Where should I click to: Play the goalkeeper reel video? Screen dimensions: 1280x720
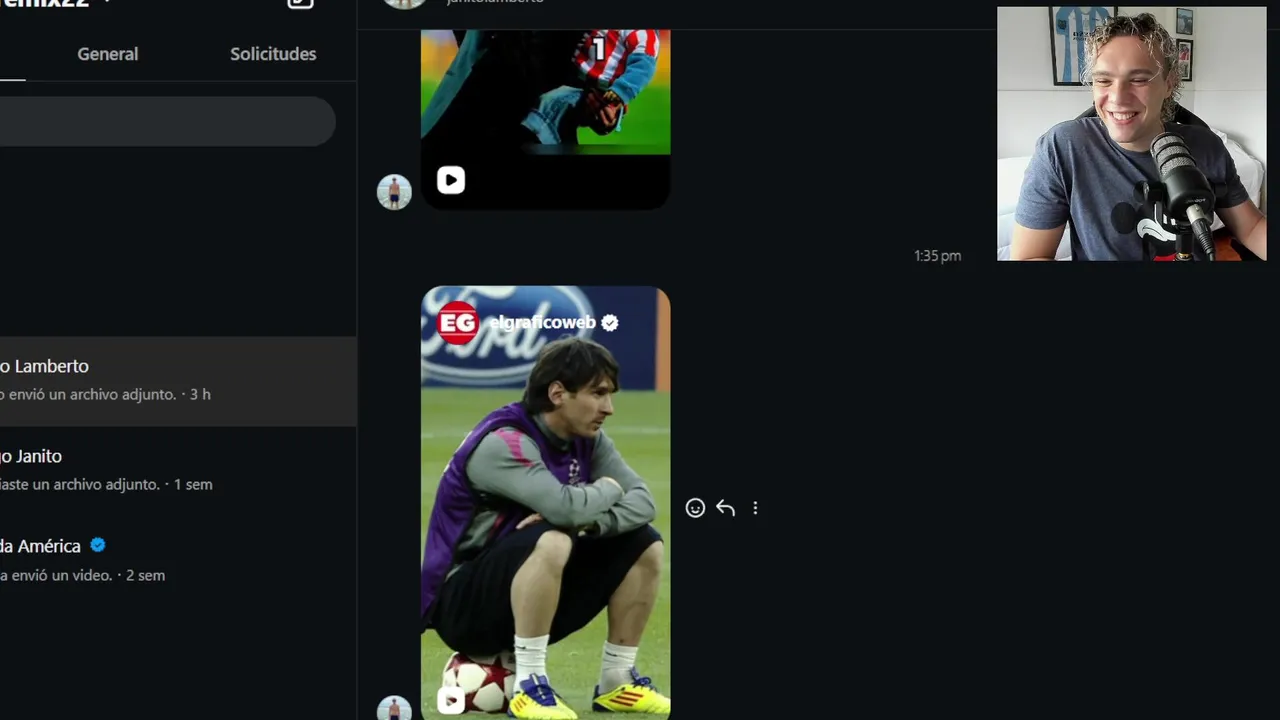[451, 180]
